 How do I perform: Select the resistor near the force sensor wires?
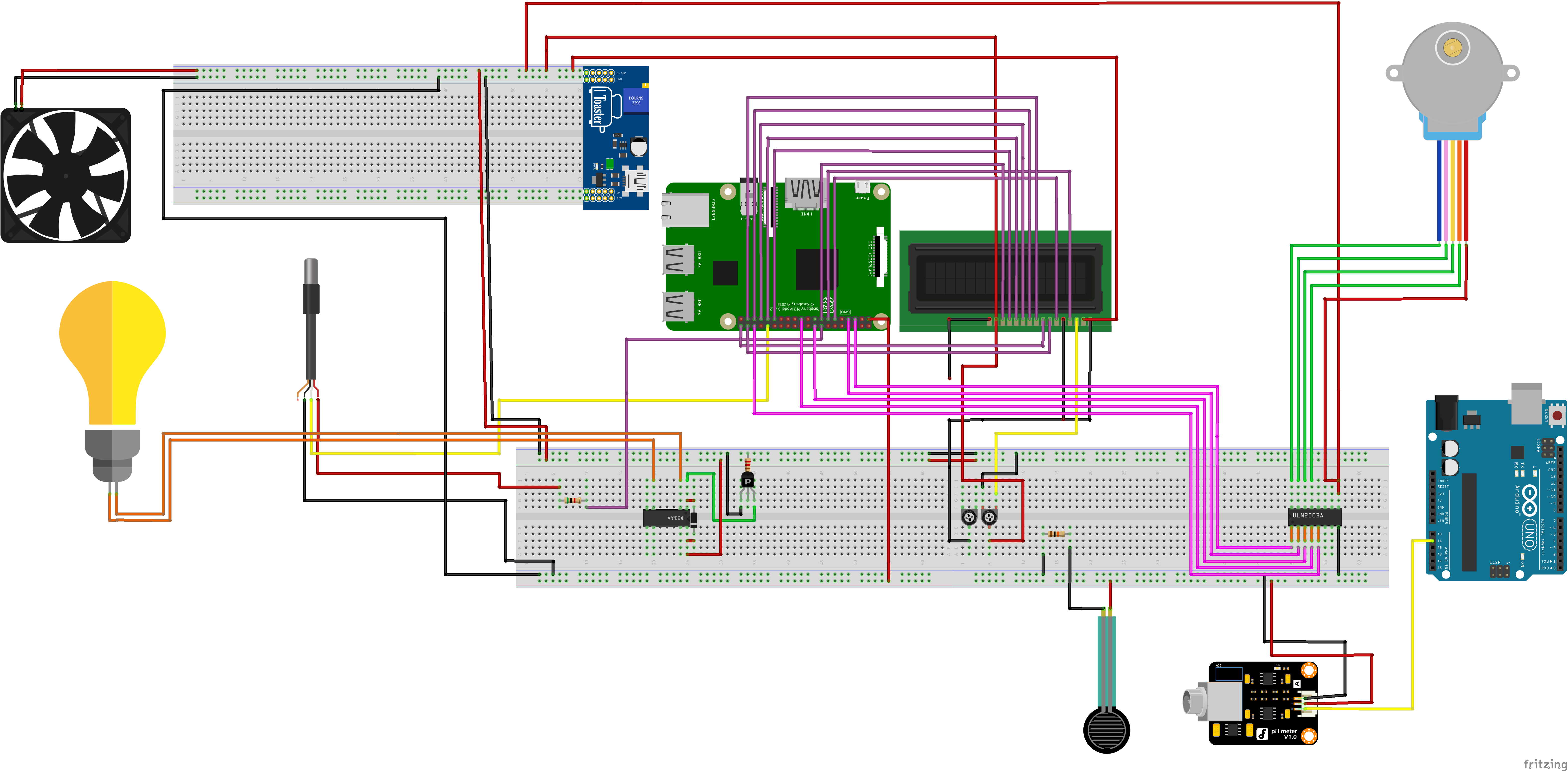[x=1057, y=534]
